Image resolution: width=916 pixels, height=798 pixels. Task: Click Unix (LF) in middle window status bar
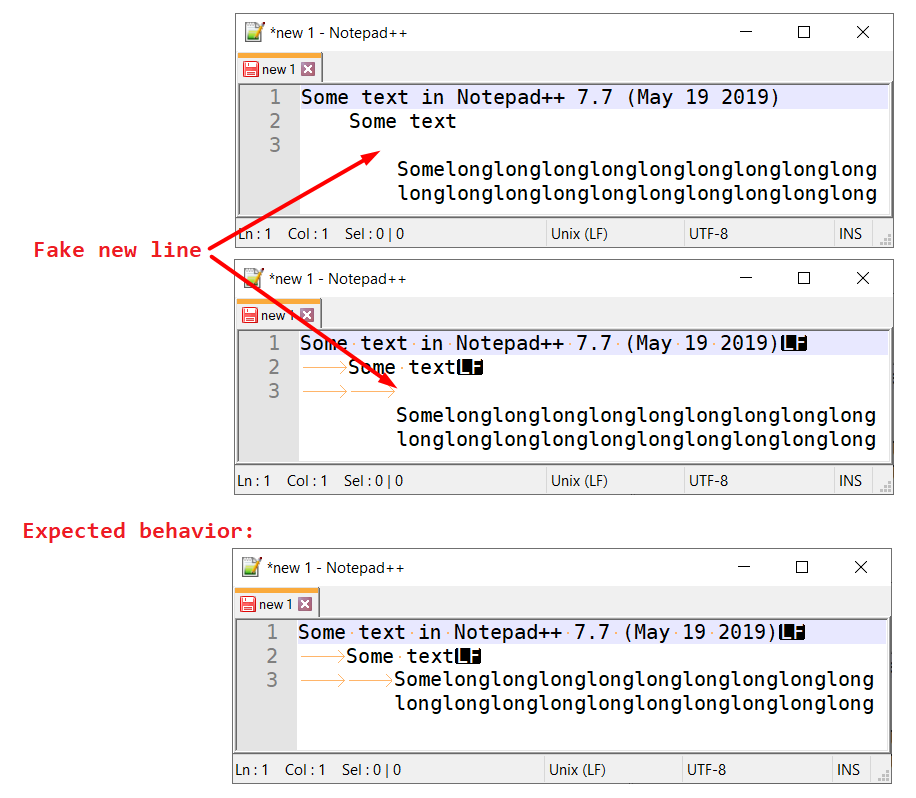coord(579,481)
